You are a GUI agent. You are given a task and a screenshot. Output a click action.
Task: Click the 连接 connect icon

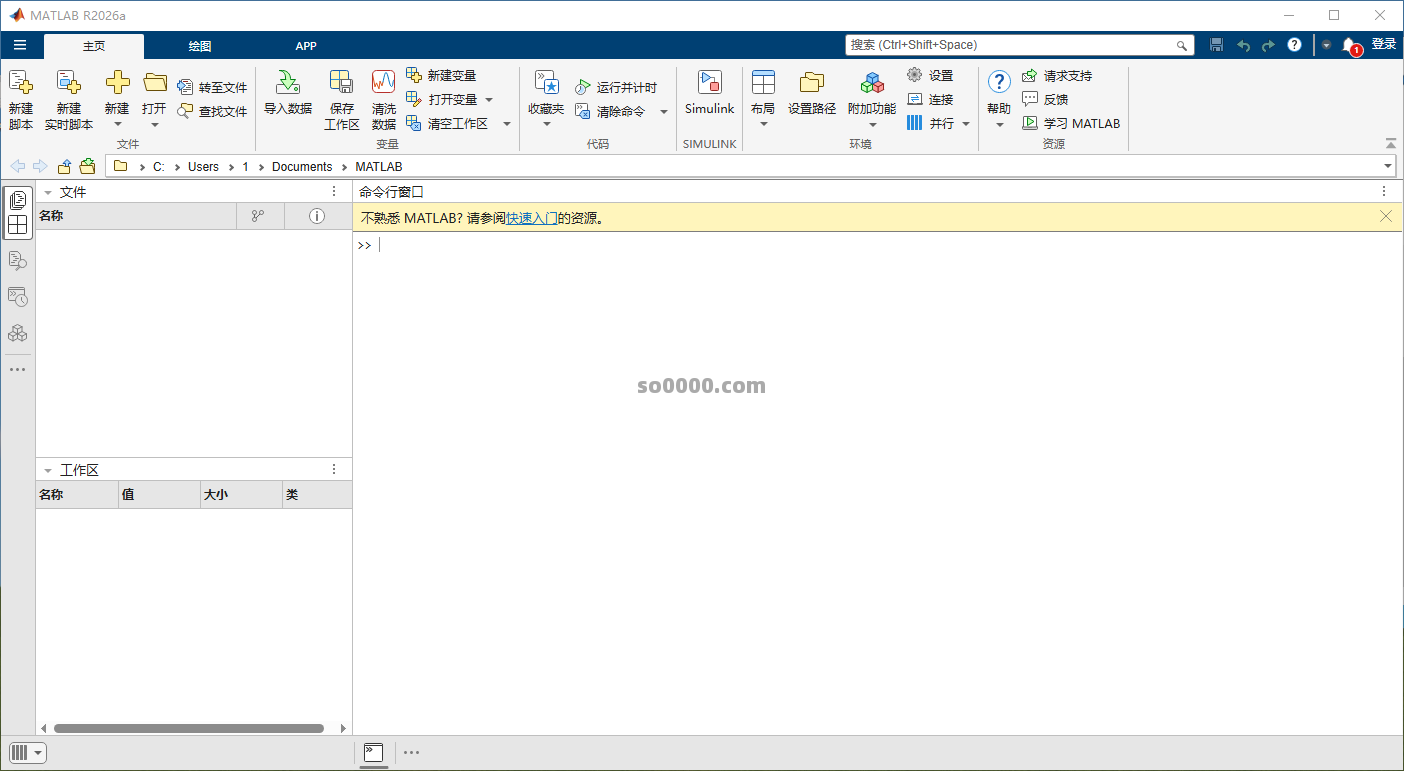(915, 100)
